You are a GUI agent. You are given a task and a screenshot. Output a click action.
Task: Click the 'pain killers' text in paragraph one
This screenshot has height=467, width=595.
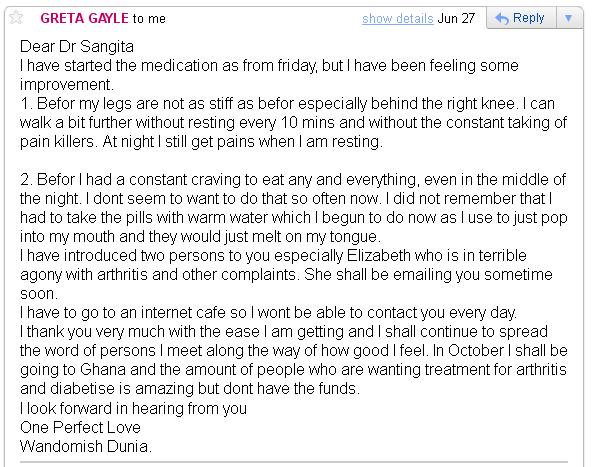point(57,142)
